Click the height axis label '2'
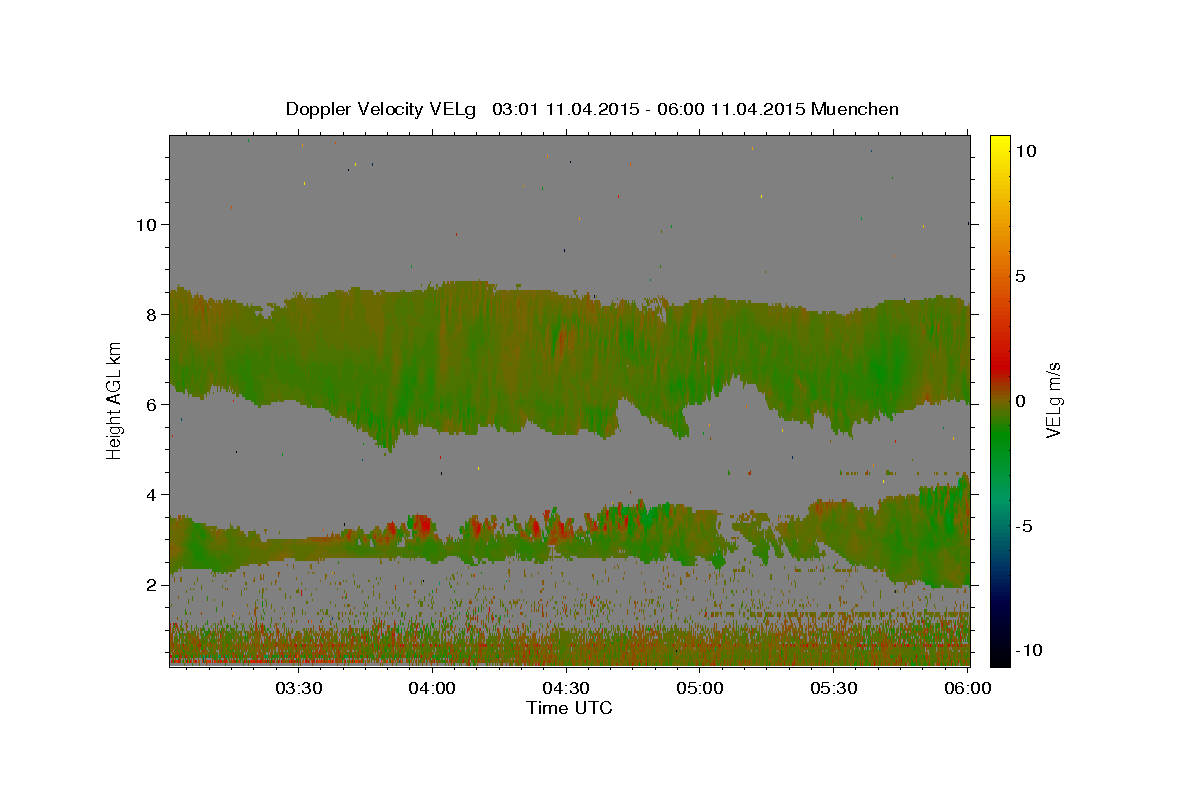The height and width of the screenshot is (800, 1200). 151,584
